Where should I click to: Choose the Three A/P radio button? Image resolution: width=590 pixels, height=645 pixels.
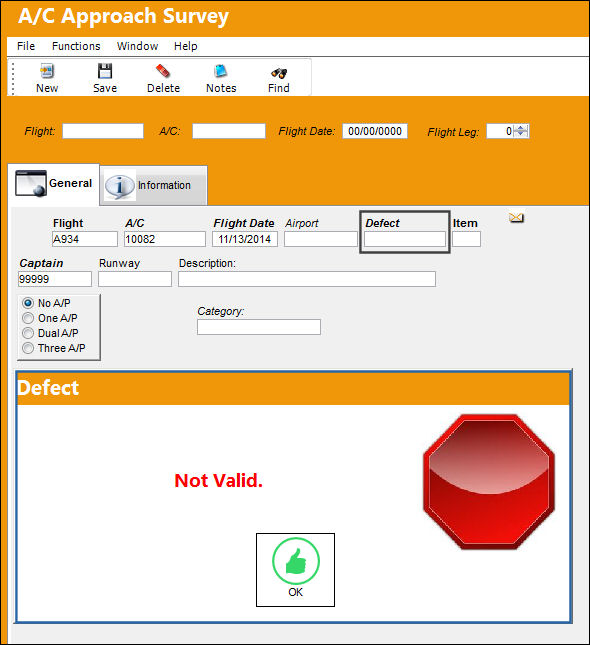pos(28,348)
